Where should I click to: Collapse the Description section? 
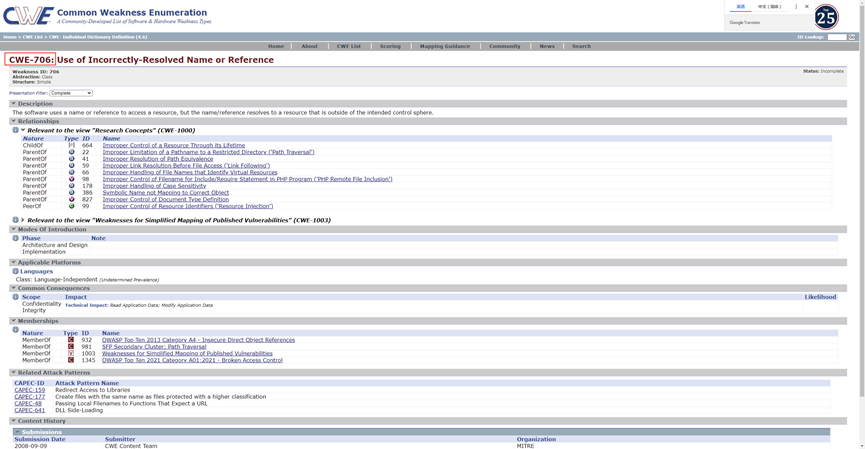(13, 104)
